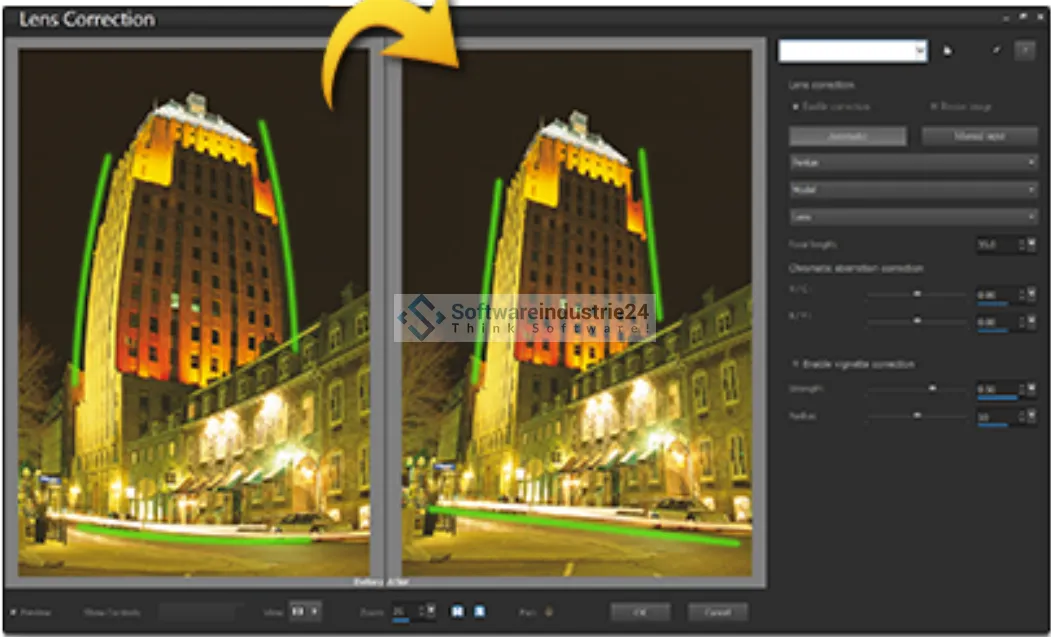Click the save preset icon beside preset box
The image size is (1051, 637).
pos(948,51)
